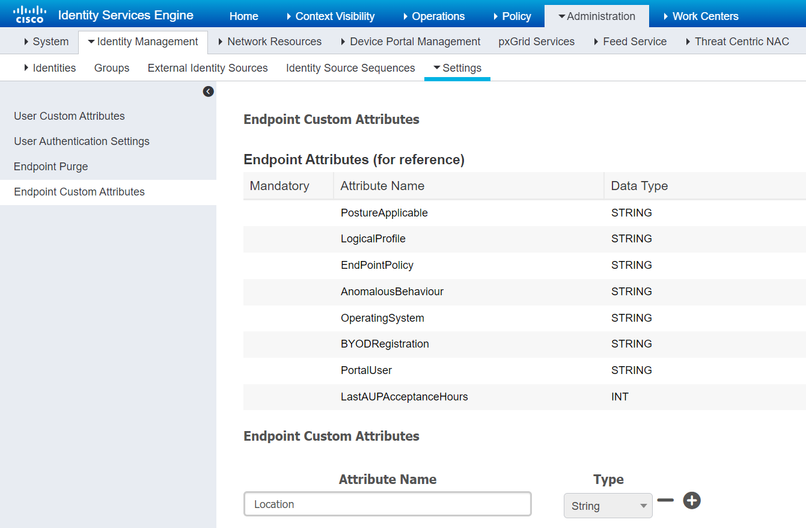The width and height of the screenshot is (806, 528).
Task: Expand the Policy menu
Action: pyautogui.click(x=512, y=16)
